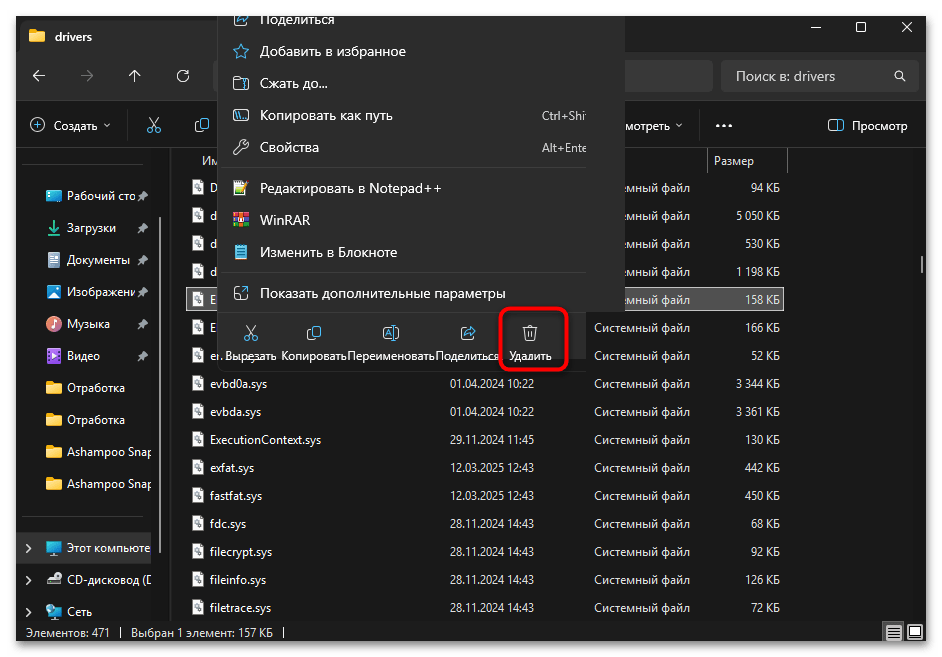Click the sidebar navigation scrollbar
942x657 pixels.
pyautogui.click(x=160, y=384)
